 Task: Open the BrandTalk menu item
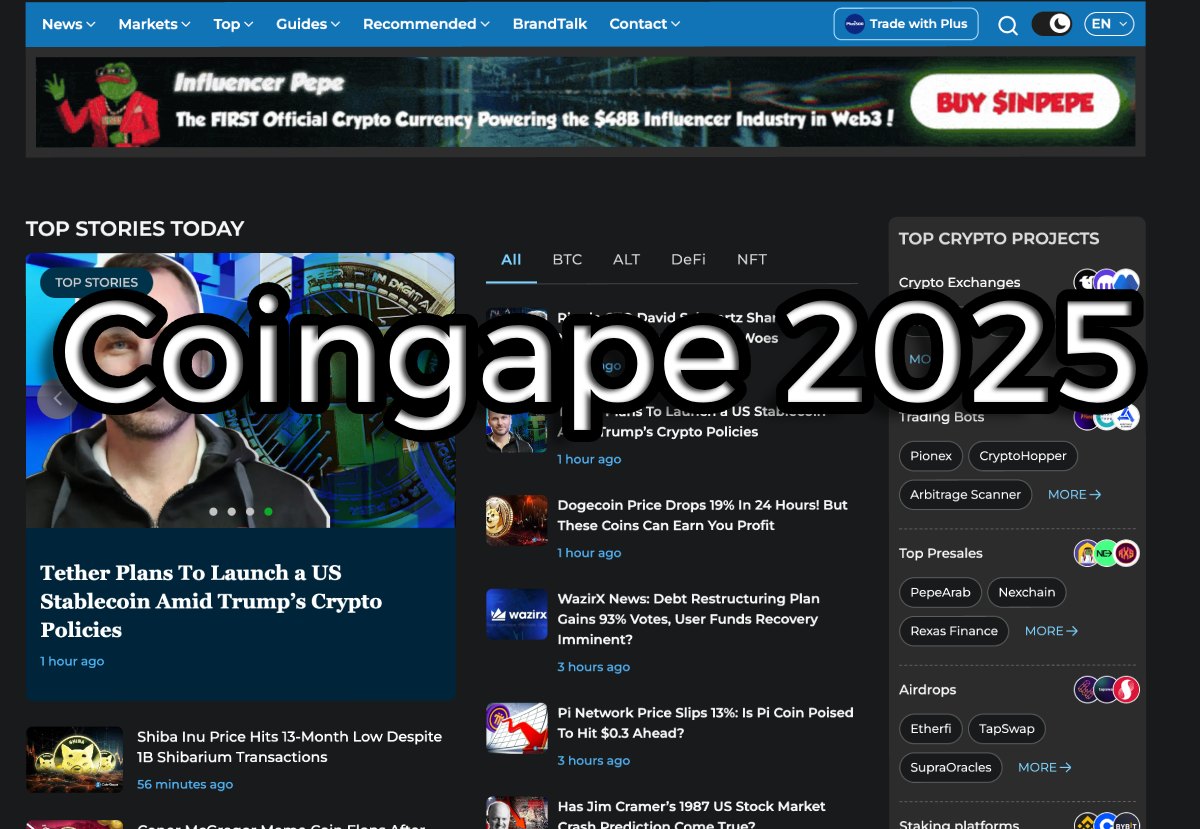click(x=550, y=24)
